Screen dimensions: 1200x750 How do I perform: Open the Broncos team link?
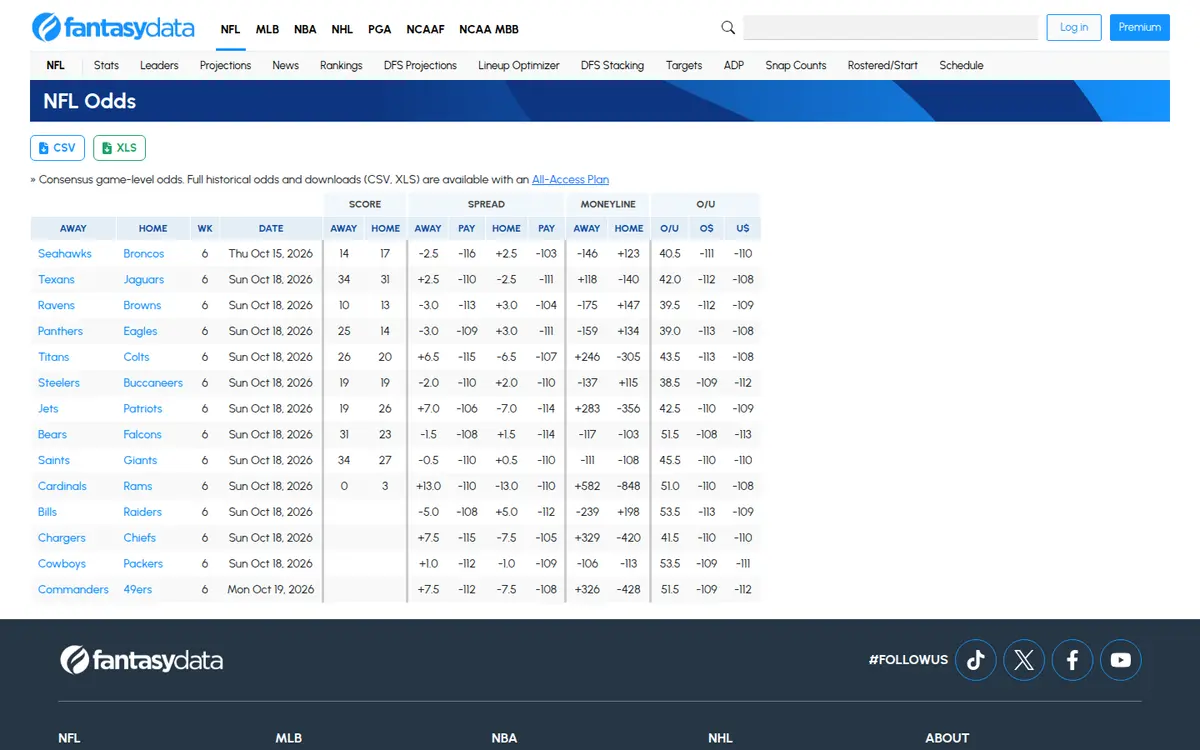[x=144, y=254]
